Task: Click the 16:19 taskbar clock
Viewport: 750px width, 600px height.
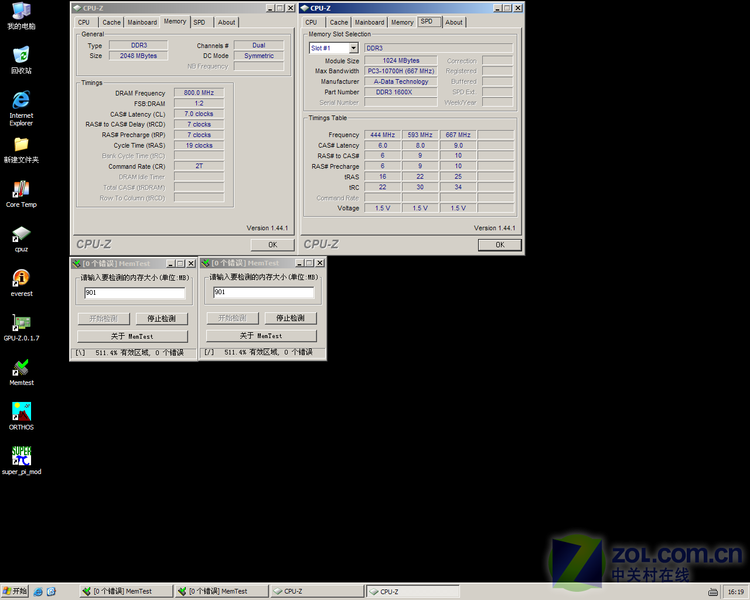Action: [x=736, y=592]
